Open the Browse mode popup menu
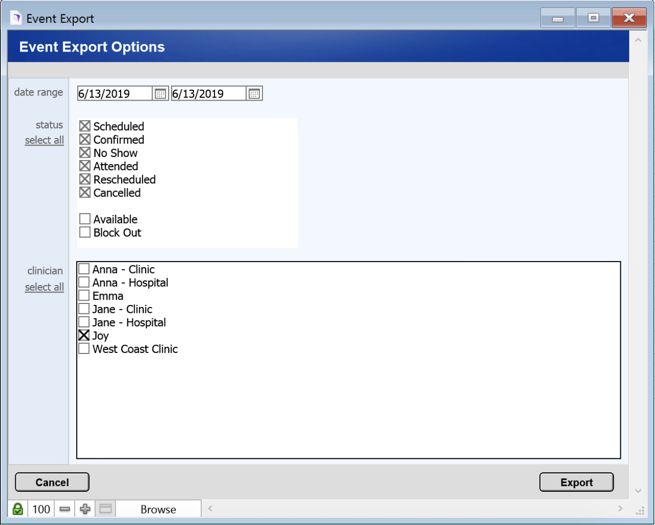Screen dimensions: 655x525 (x=158, y=509)
